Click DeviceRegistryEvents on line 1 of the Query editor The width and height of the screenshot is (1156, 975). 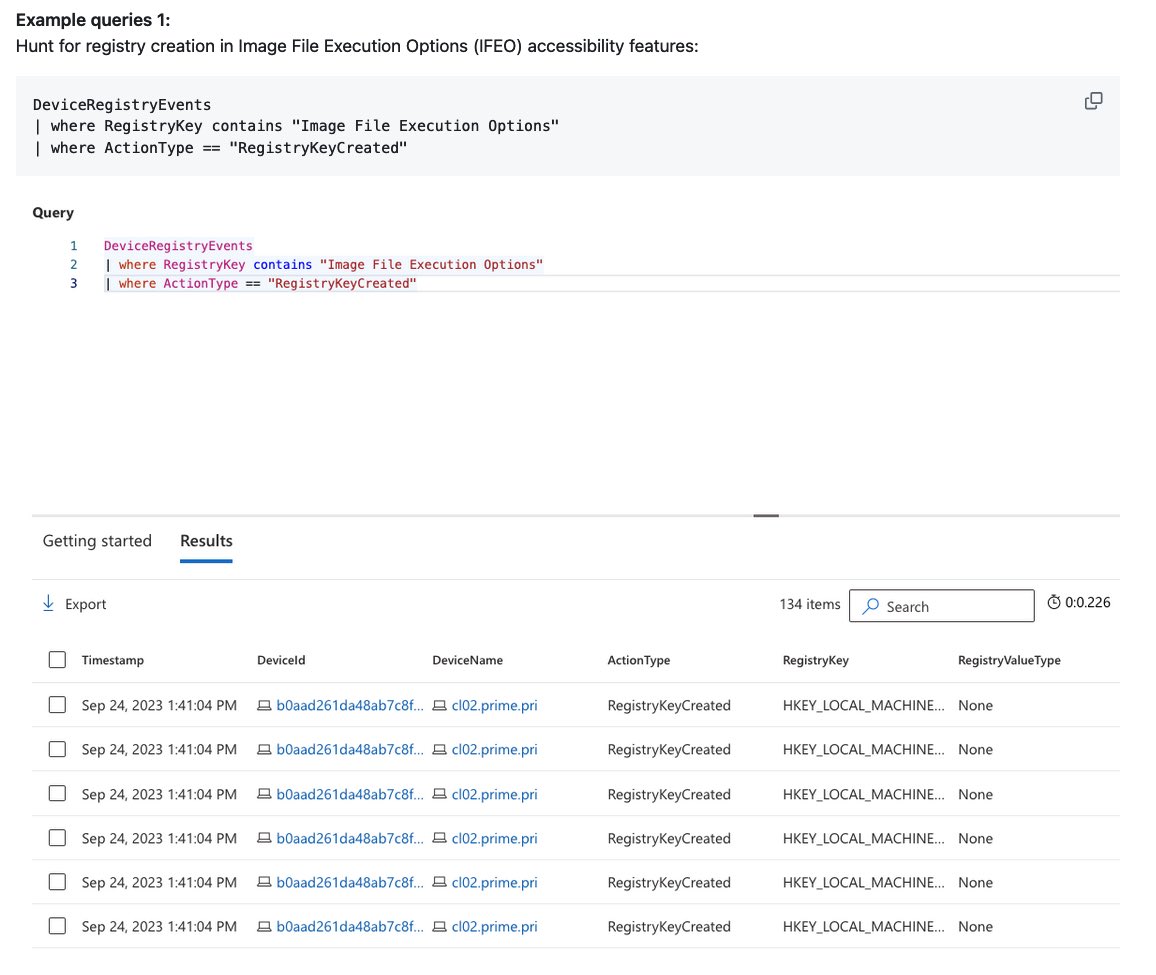point(178,246)
